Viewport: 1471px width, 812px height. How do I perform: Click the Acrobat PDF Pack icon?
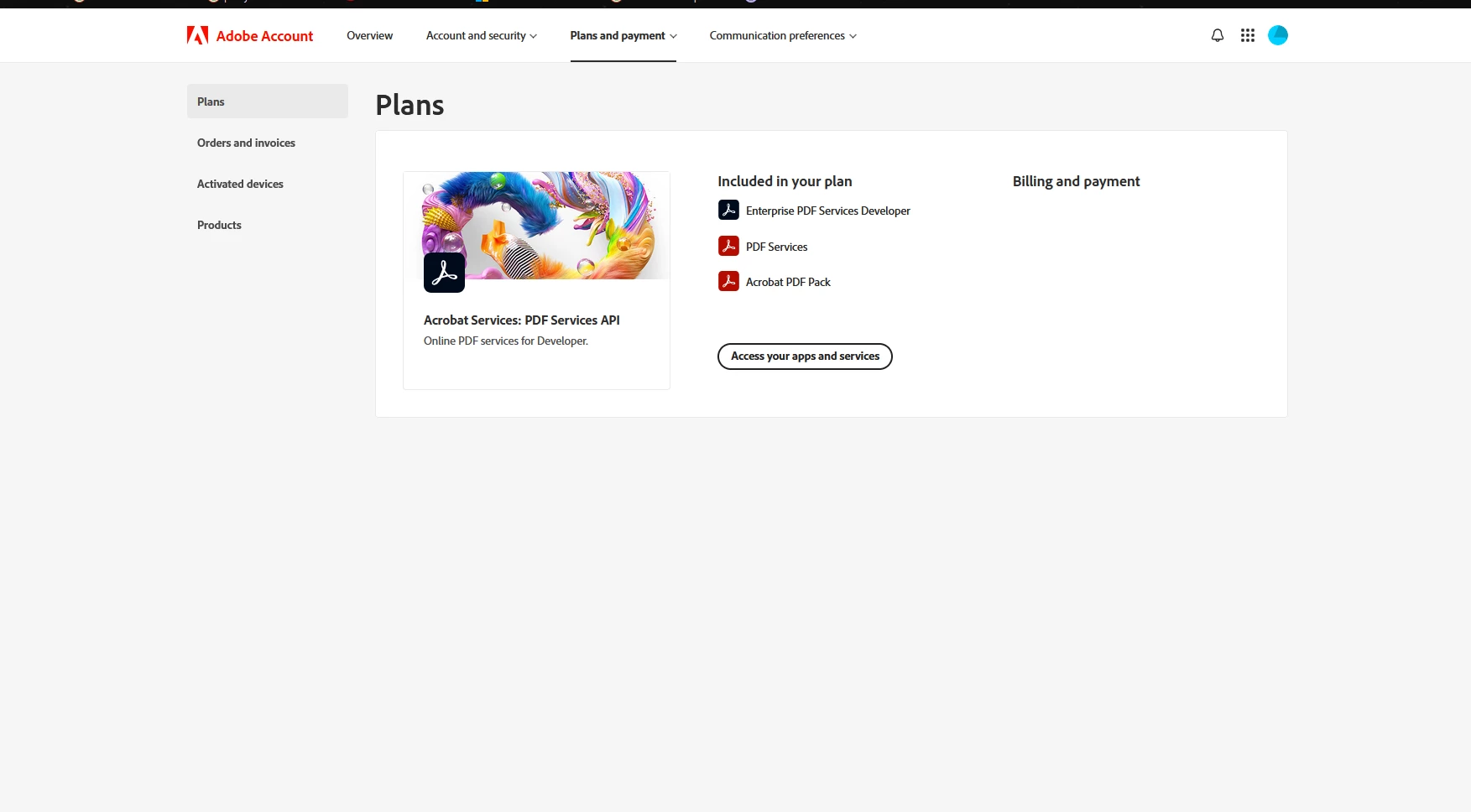coord(728,281)
